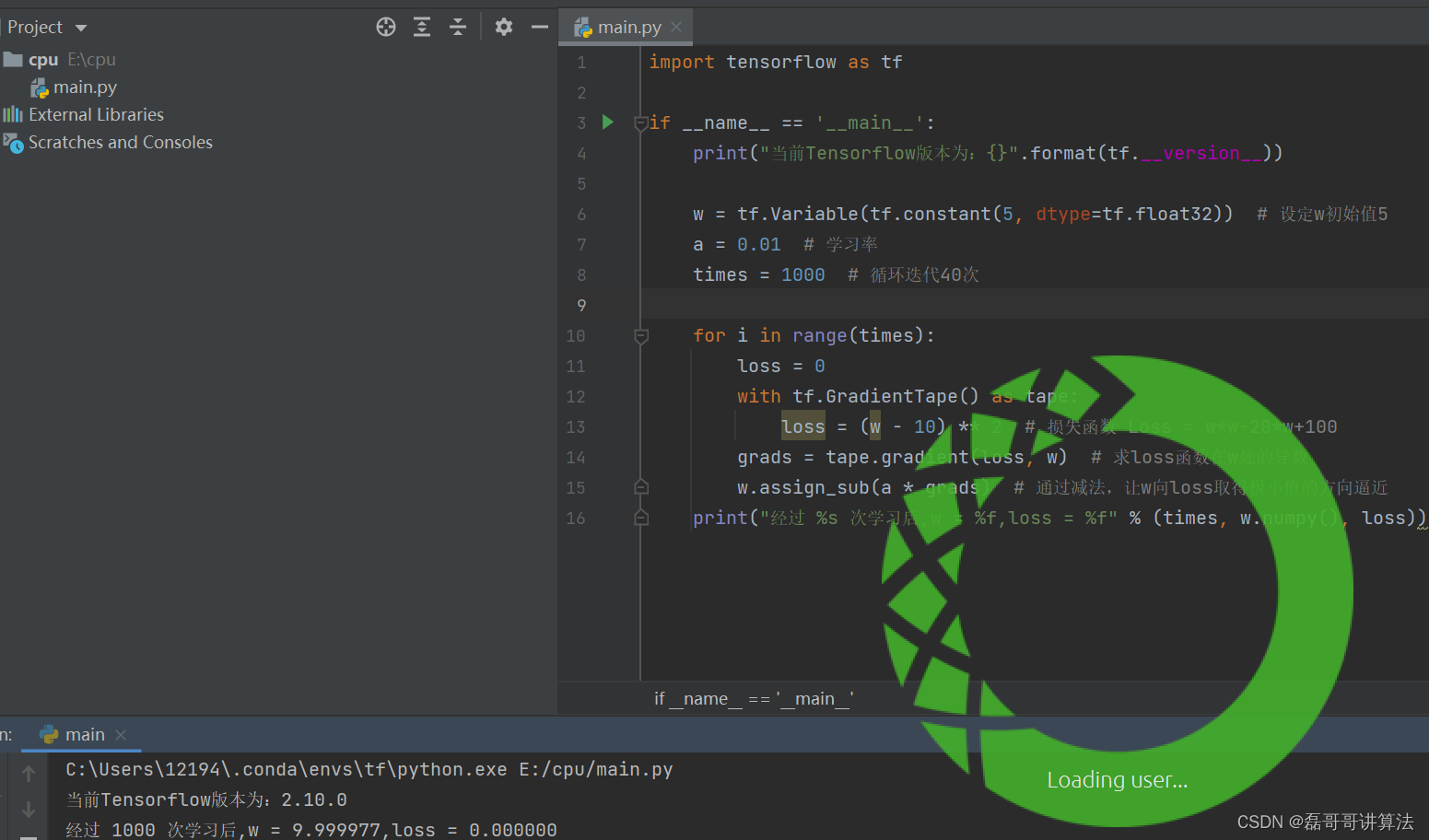The image size is (1429, 840).
Task: Click the Collapse All icon
Action: click(458, 27)
